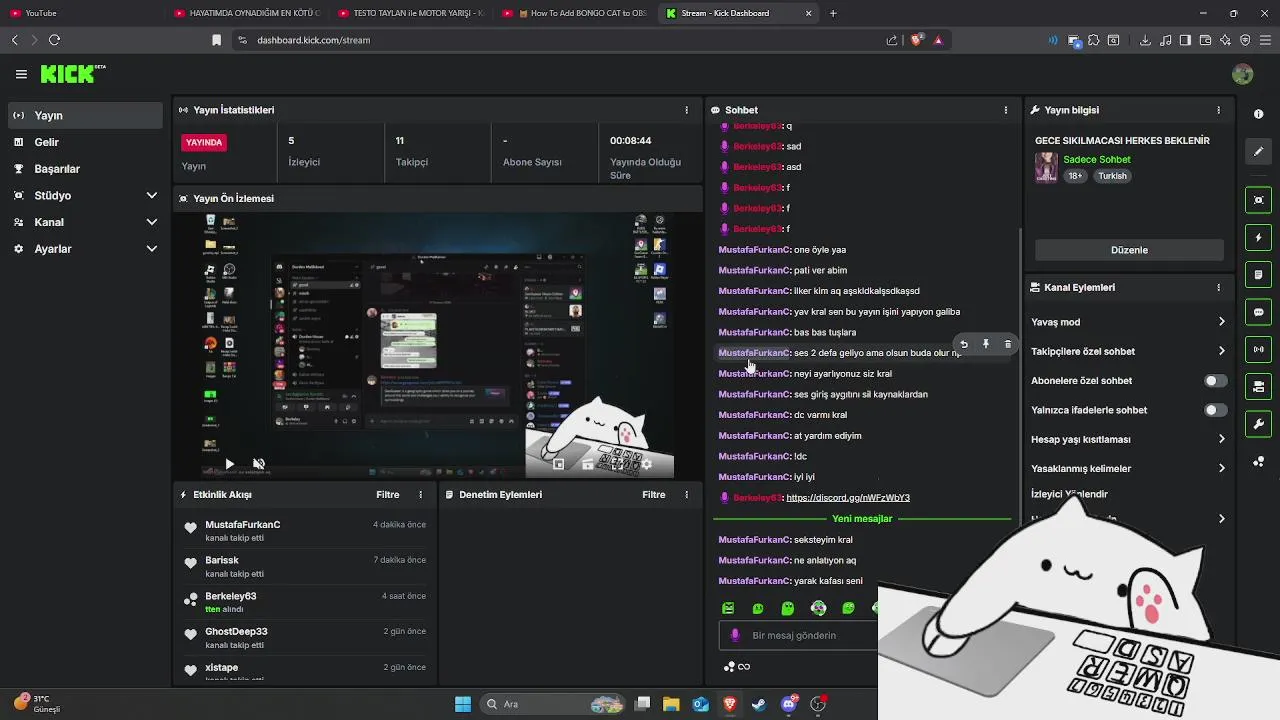This screenshot has width=1280, height=720.
Task: Switch to How To Add BONGO CAT tab
Action: [576, 13]
